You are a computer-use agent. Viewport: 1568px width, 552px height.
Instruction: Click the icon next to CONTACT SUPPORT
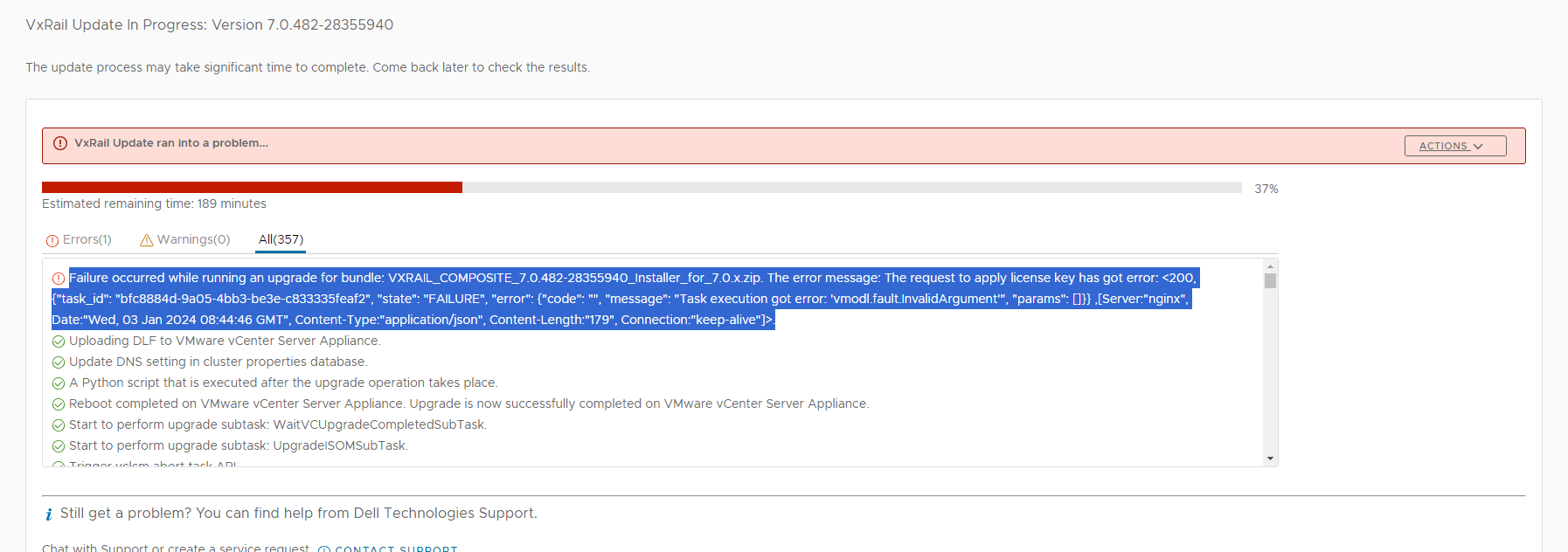[324, 549]
